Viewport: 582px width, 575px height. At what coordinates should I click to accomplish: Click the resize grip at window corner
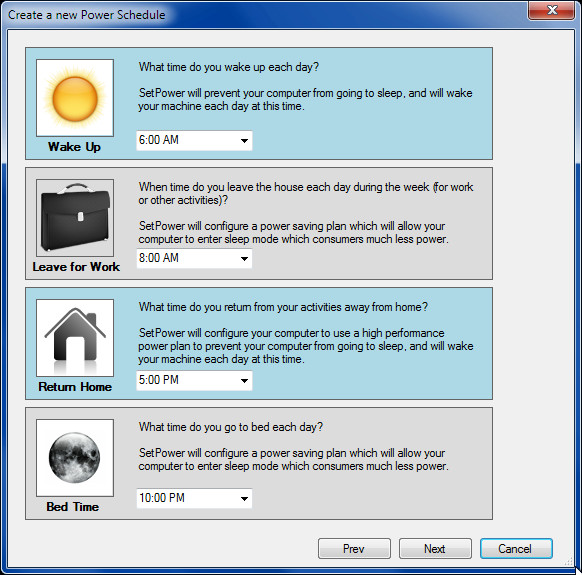pos(569,561)
